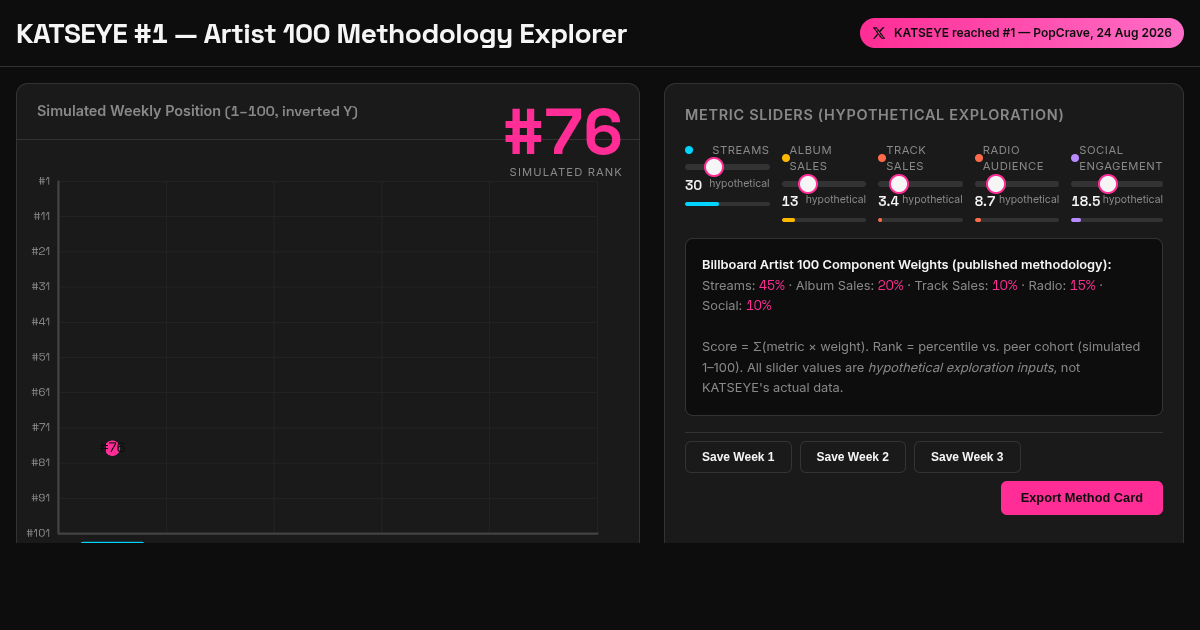Click the Streams value 30
The image size is (1200, 630).
click(693, 185)
